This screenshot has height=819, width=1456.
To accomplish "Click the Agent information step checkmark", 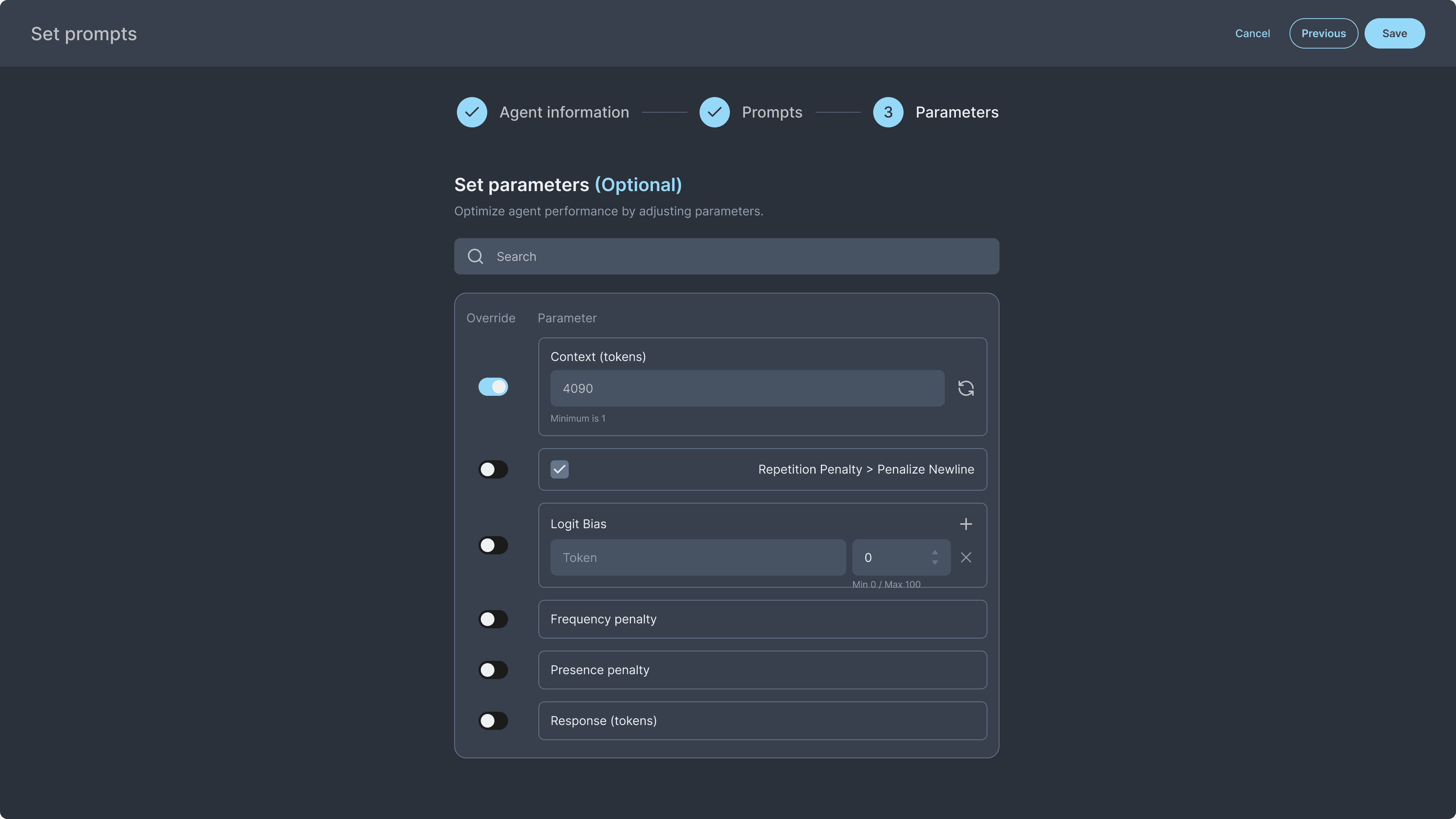I will click(x=472, y=112).
